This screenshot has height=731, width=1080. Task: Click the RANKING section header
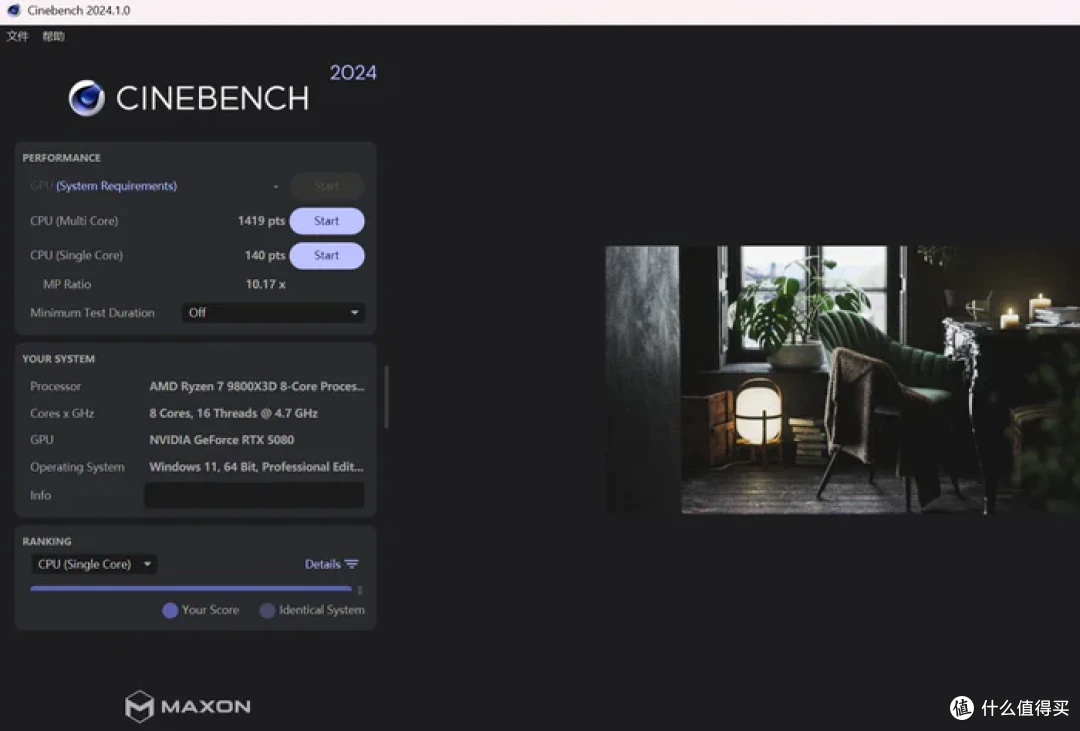coord(47,542)
